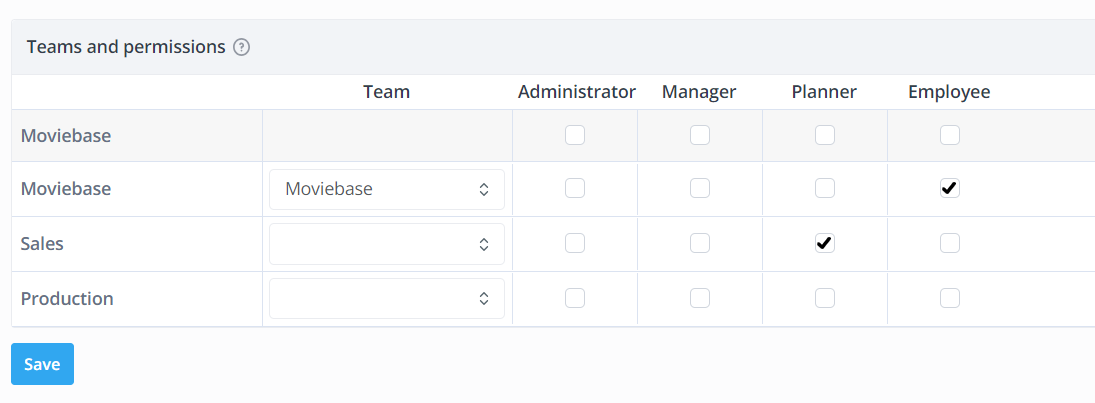Check Administrator permission for Production

coord(575,298)
